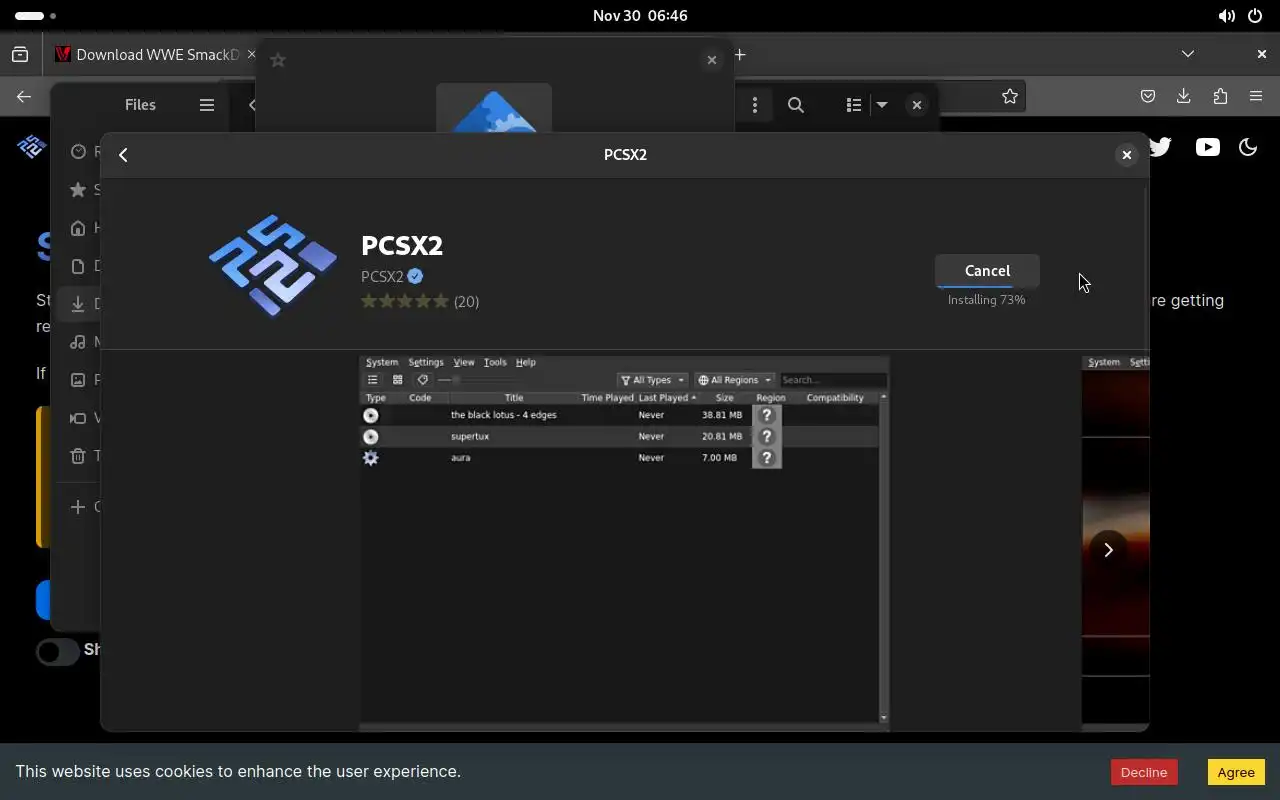Click the installing progress bar

pos(986,287)
